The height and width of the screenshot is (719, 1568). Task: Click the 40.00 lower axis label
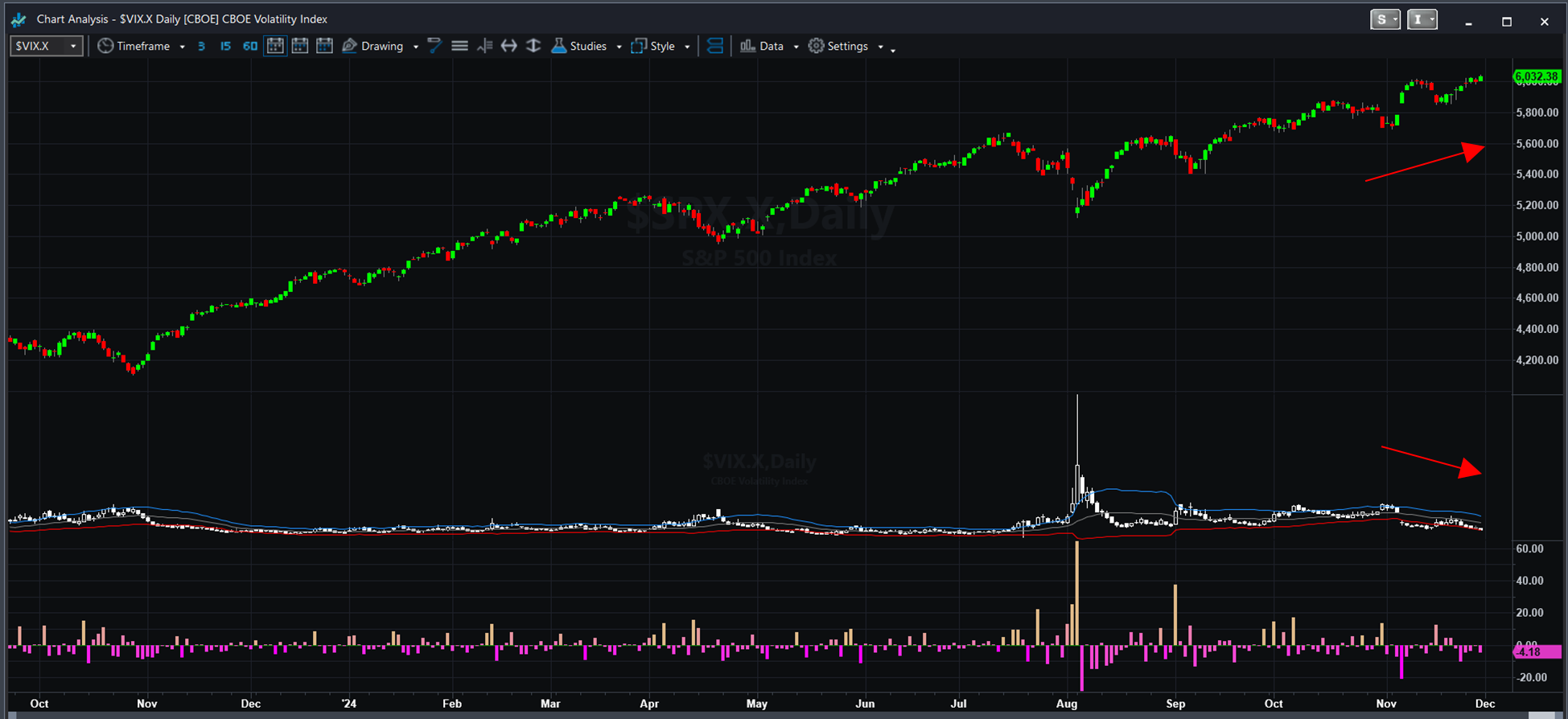pos(1529,581)
